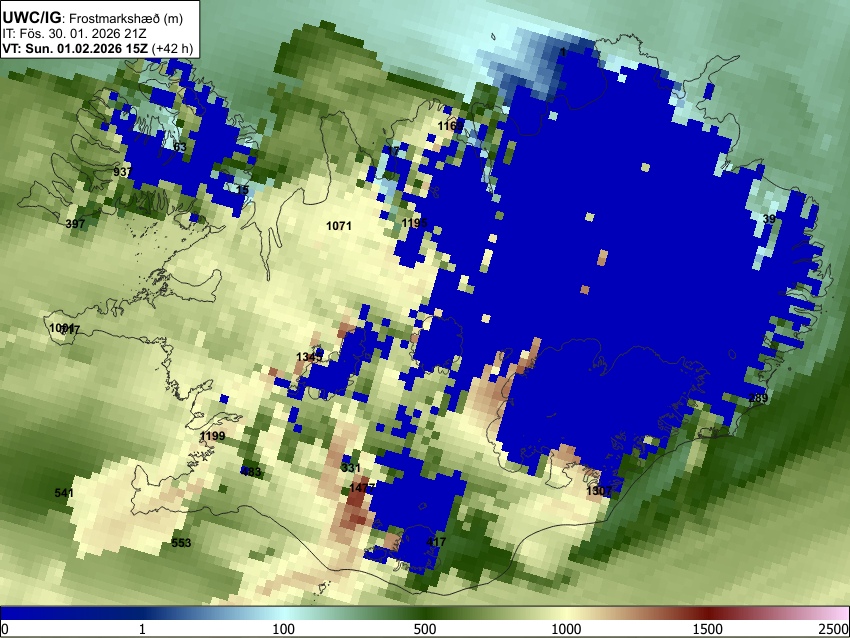Click the dark red color bar segment above 1500
Image resolution: width=850 pixels, height=638 pixels.
tap(707, 614)
